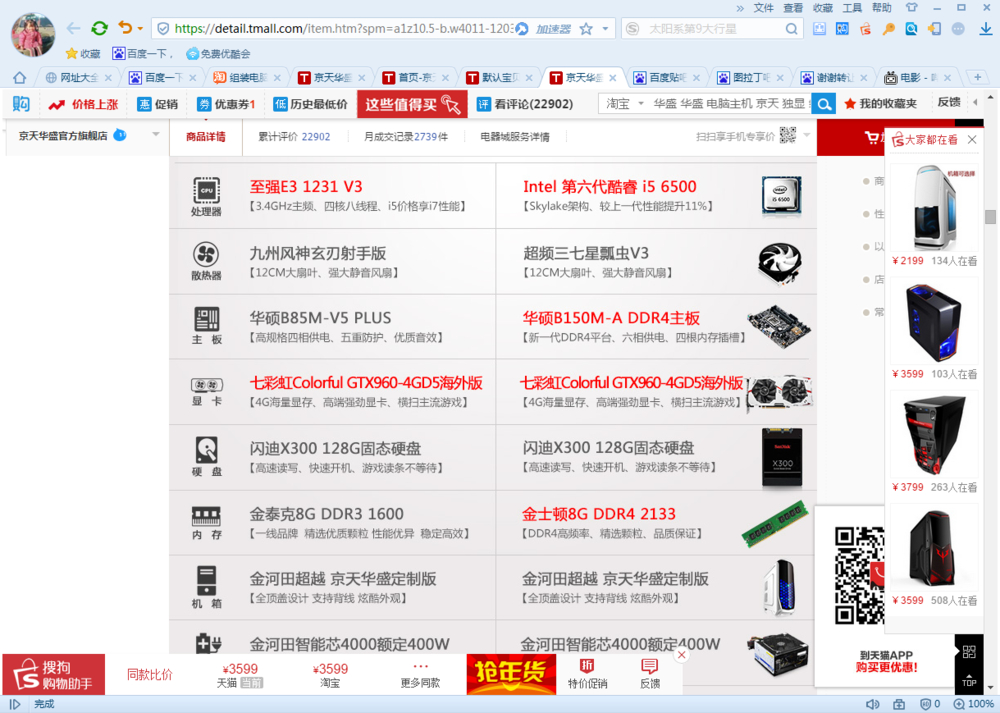
Task: Open the password key extension icon
Action: tap(888, 29)
